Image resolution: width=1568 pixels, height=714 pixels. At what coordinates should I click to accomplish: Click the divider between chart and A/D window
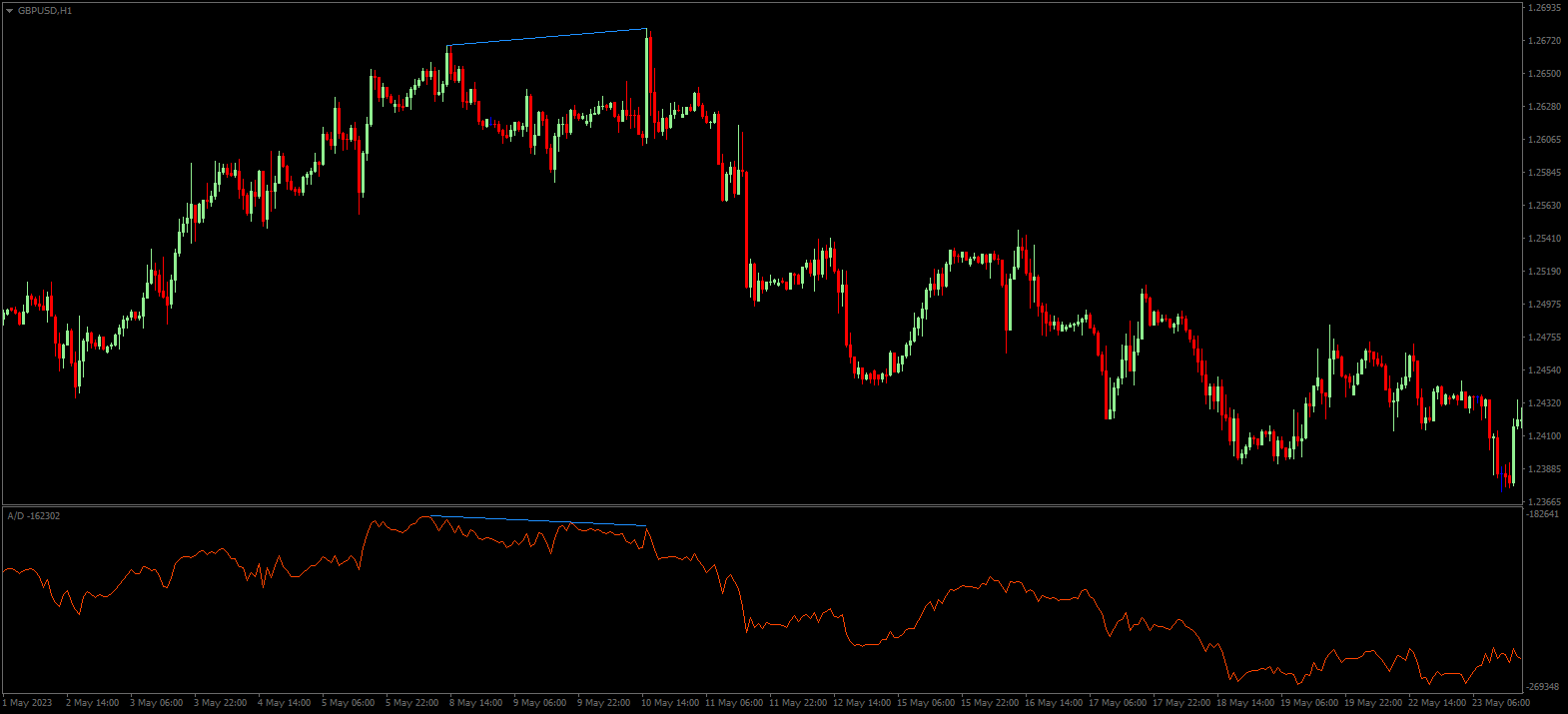[759, 506]
